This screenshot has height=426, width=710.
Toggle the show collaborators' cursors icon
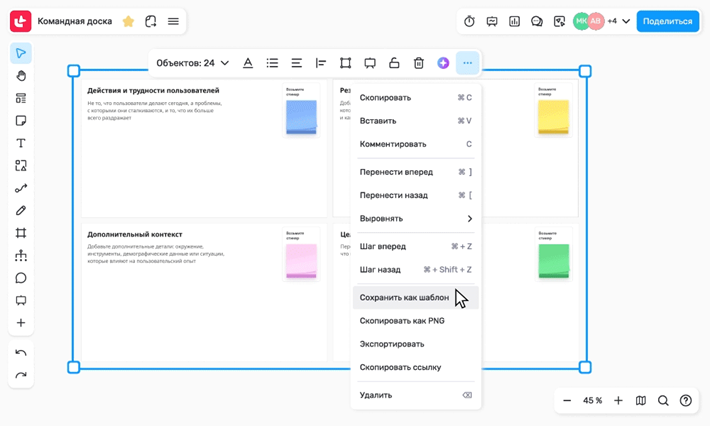pyautogui.click(x=559, y=21)
